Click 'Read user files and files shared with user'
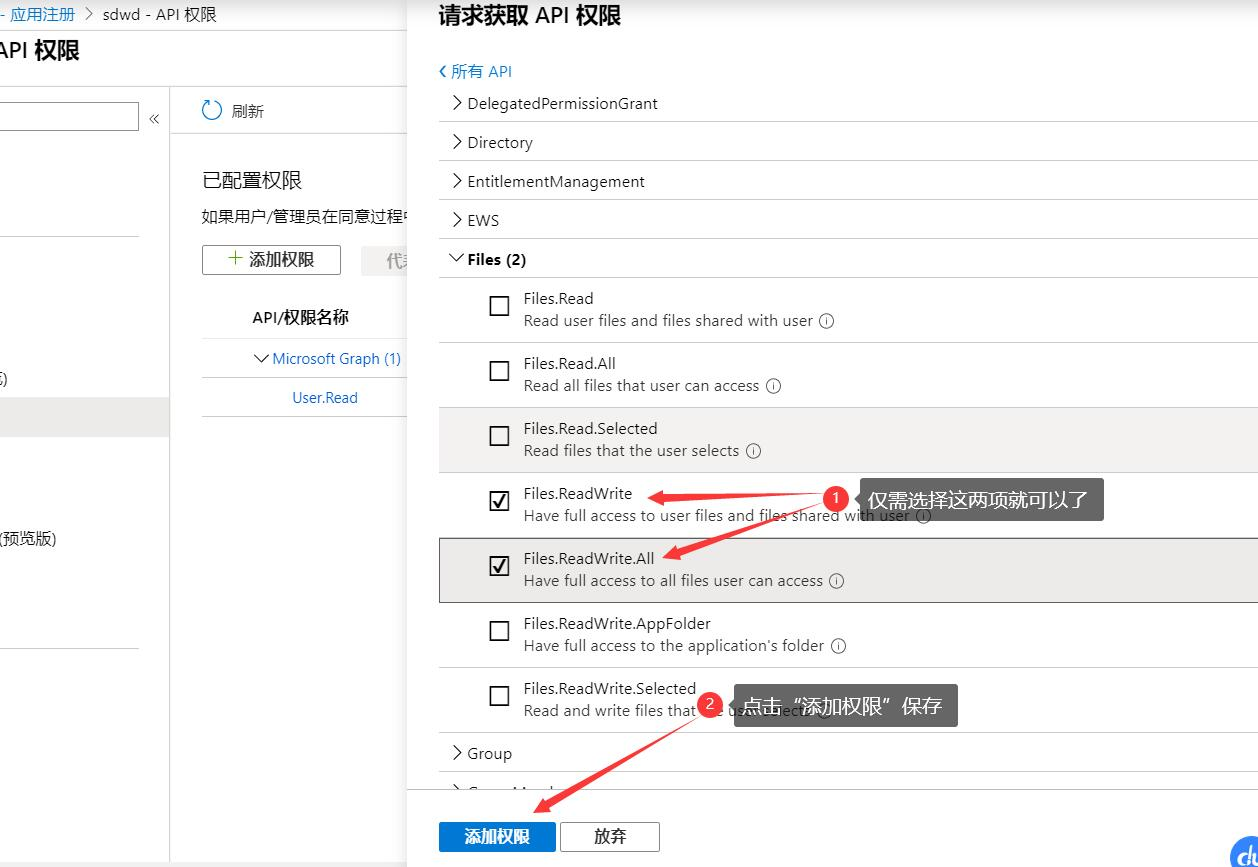Viewport: 1258px width, 867px height. (x=668, y=321)
